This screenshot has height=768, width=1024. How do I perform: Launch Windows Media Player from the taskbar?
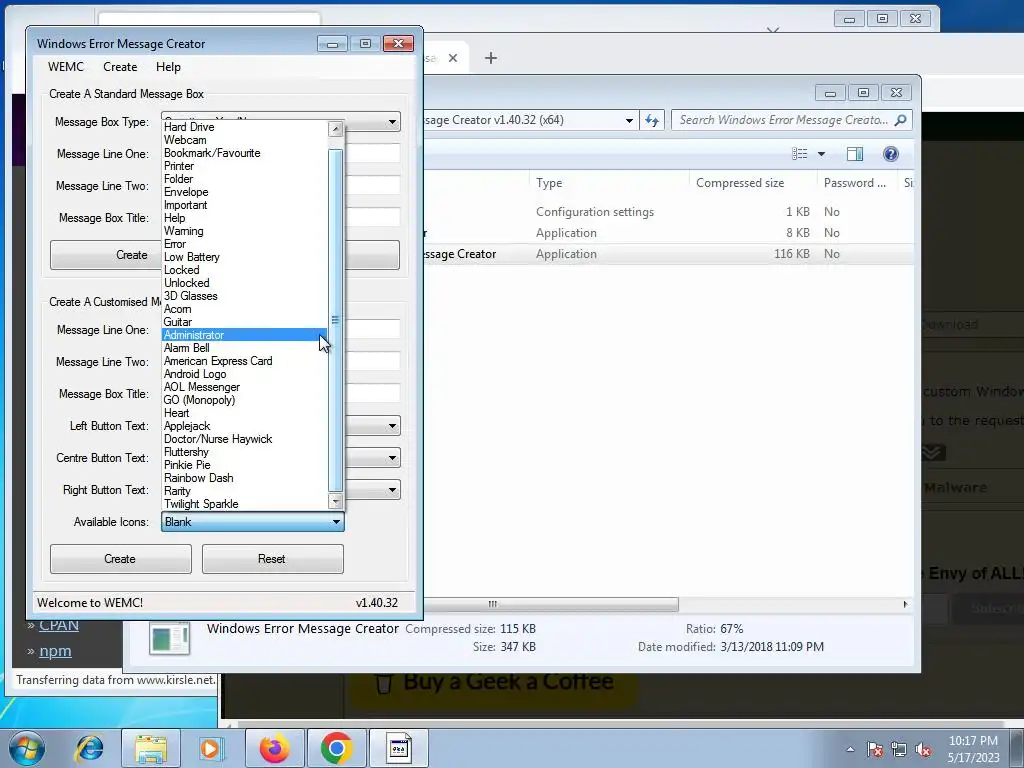pyautogui.click(x=211, y=748)
